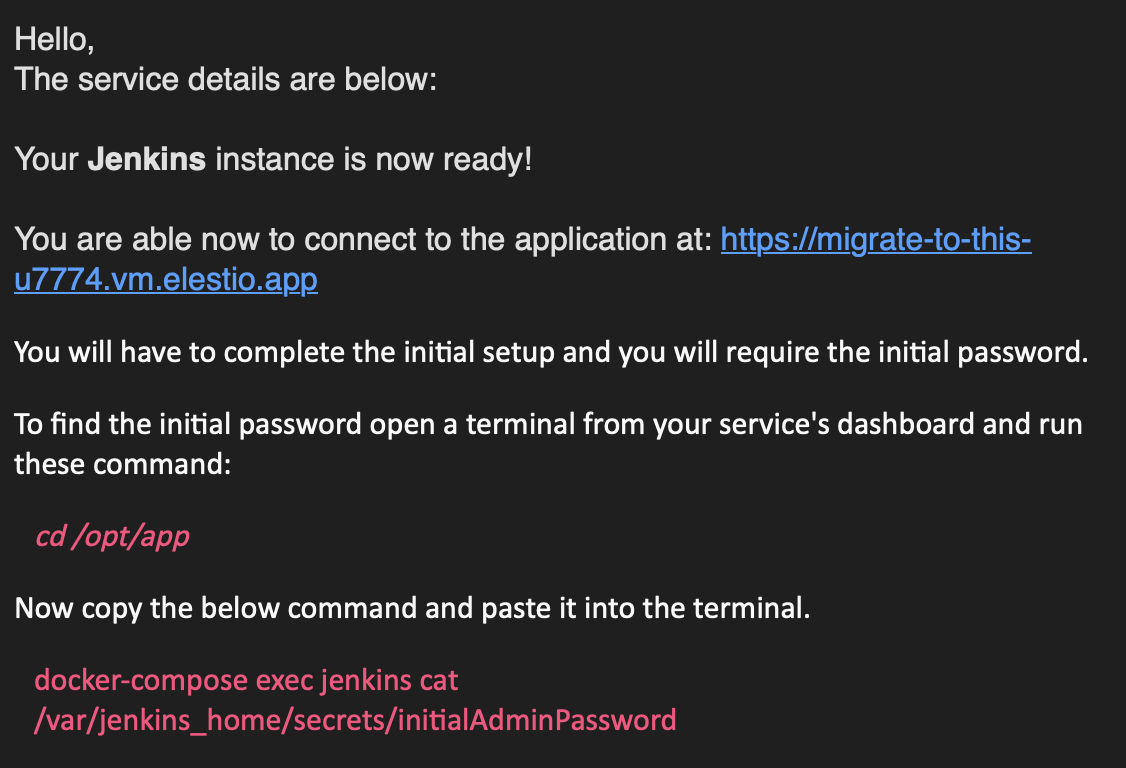Click the '/var/jenkins_home/secrets/initialAdminPassword' path
1126x768 pixels.
tap(355, 719)
